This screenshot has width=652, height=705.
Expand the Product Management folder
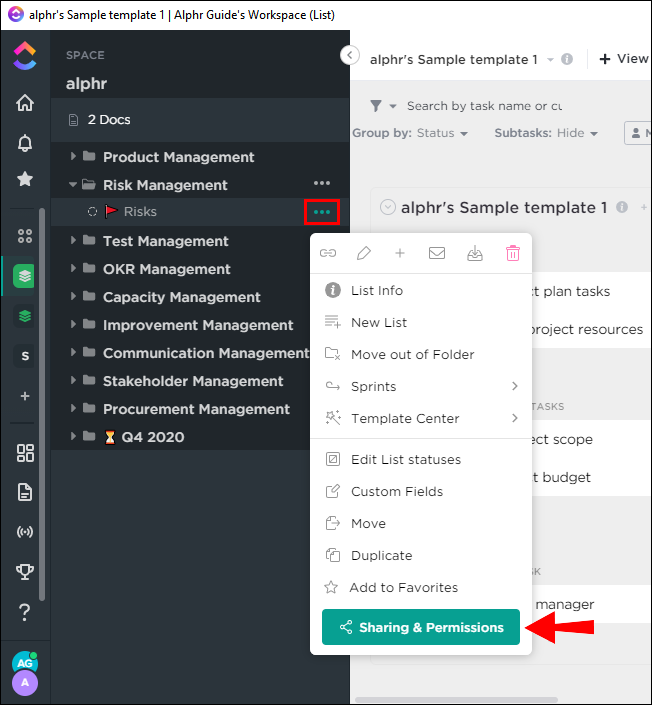(73, 157)
